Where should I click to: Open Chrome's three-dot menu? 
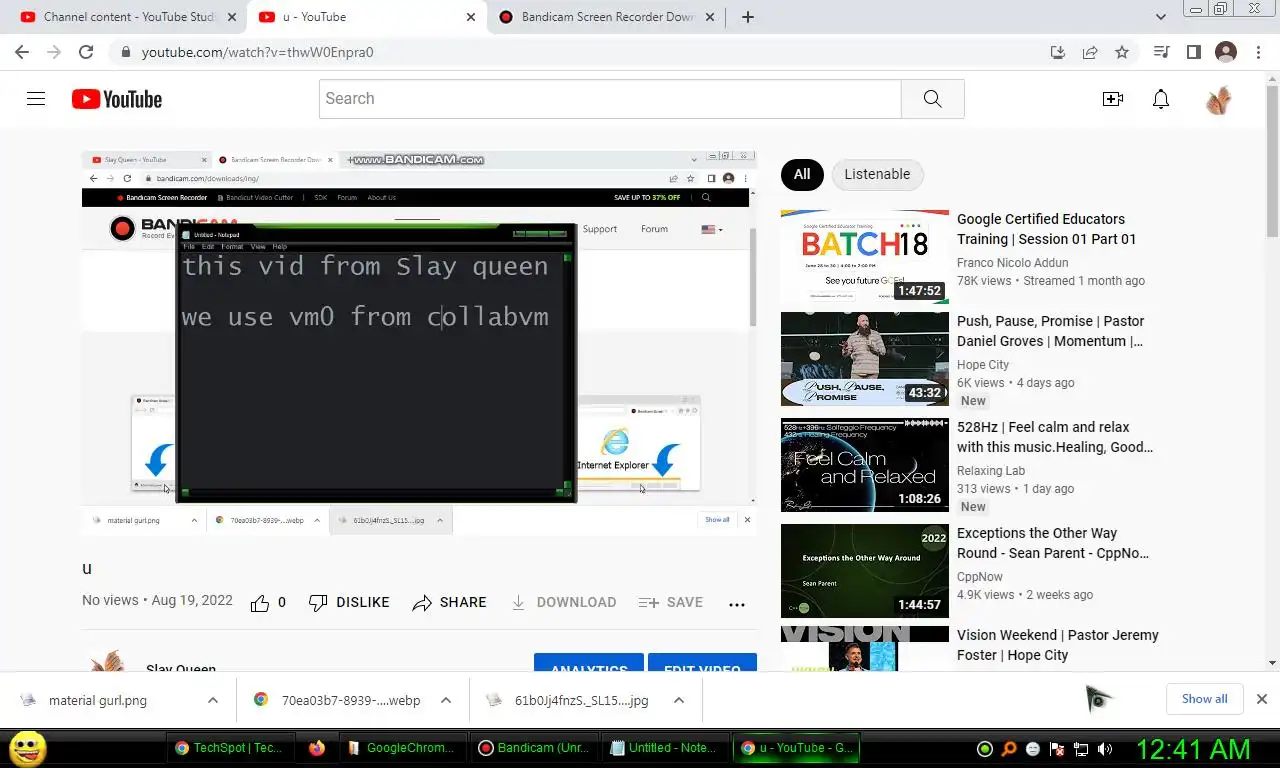(x=1259, y=52)
